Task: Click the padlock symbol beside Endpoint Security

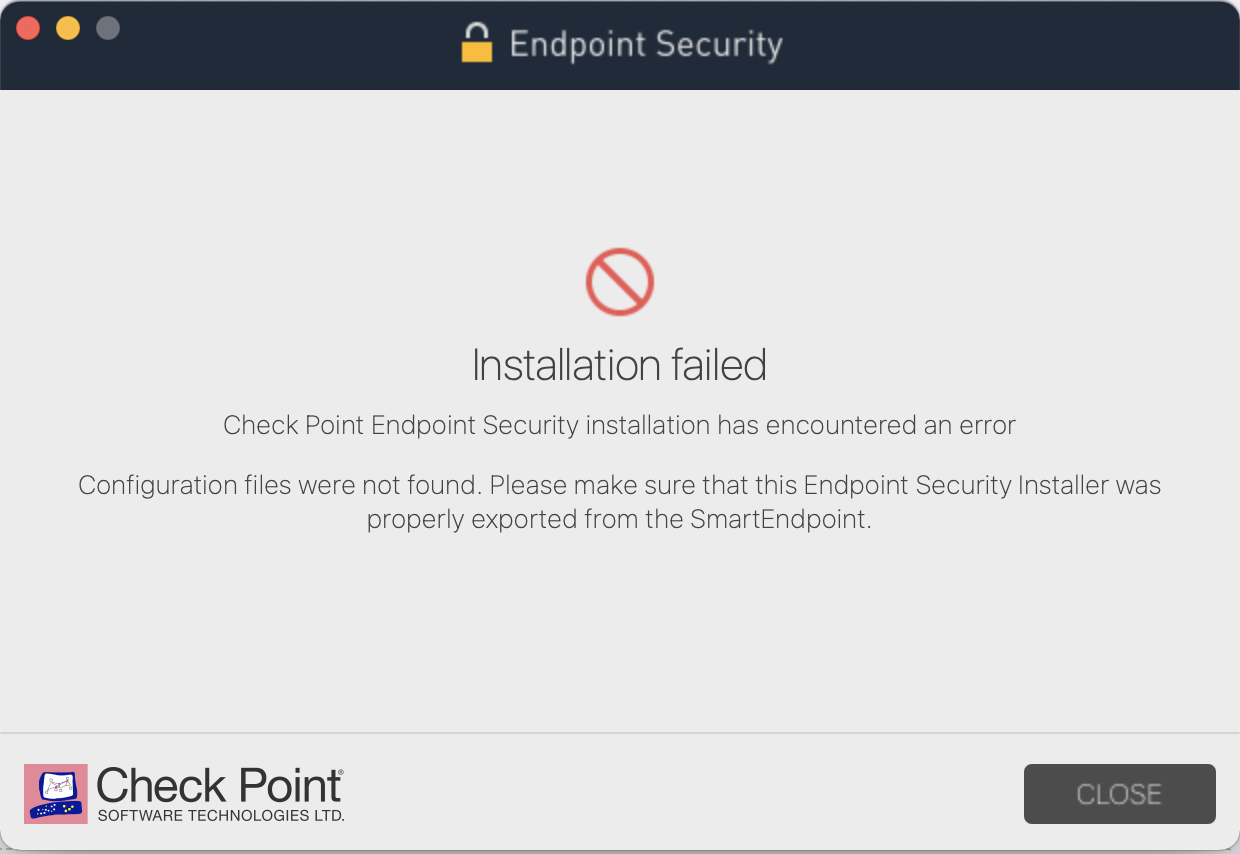Action: tap(477, 44)
